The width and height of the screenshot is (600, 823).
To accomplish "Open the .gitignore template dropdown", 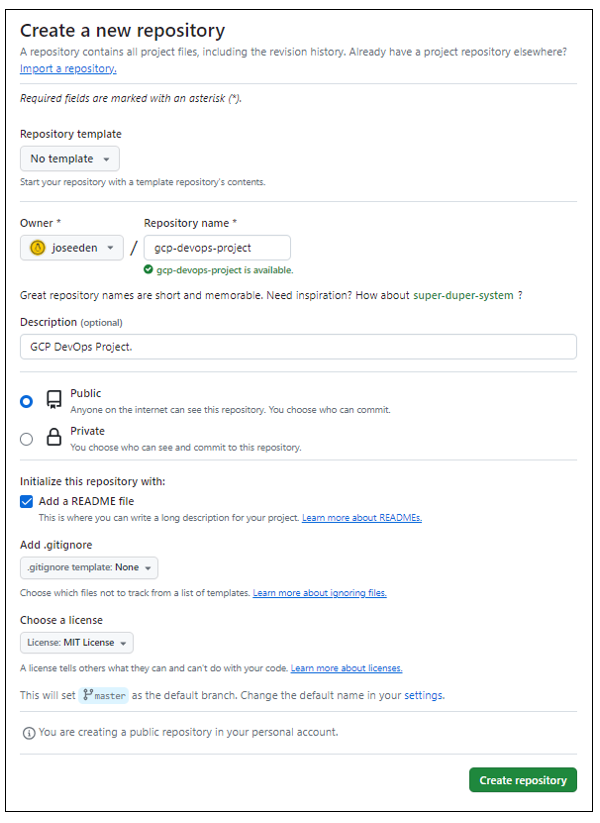I will [89, 568].
